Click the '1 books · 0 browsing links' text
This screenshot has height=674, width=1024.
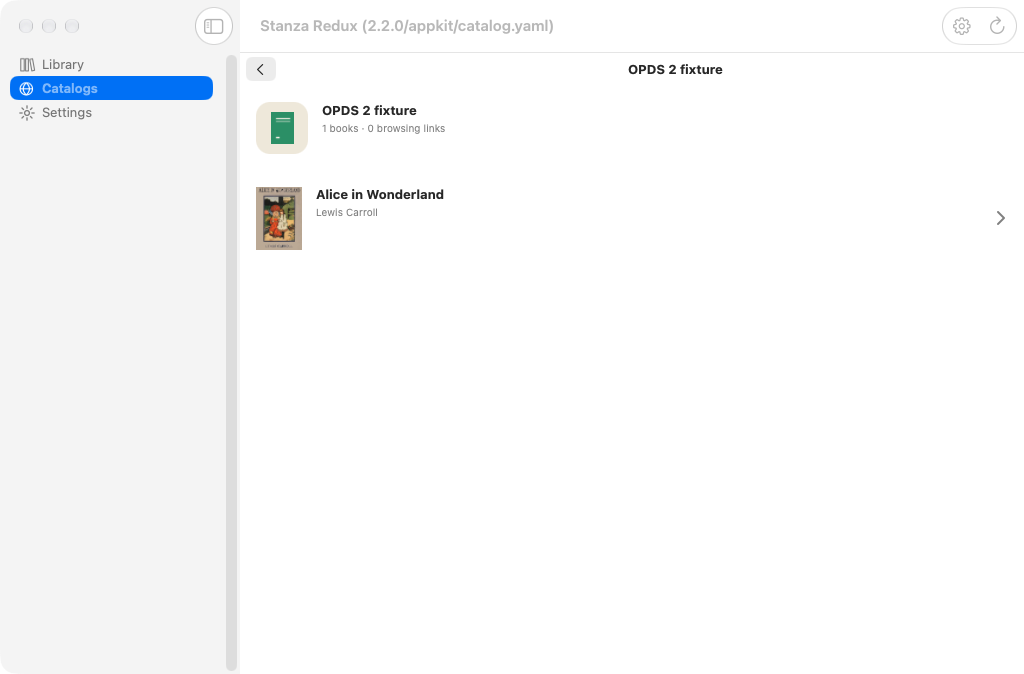(x=383, y=129)
